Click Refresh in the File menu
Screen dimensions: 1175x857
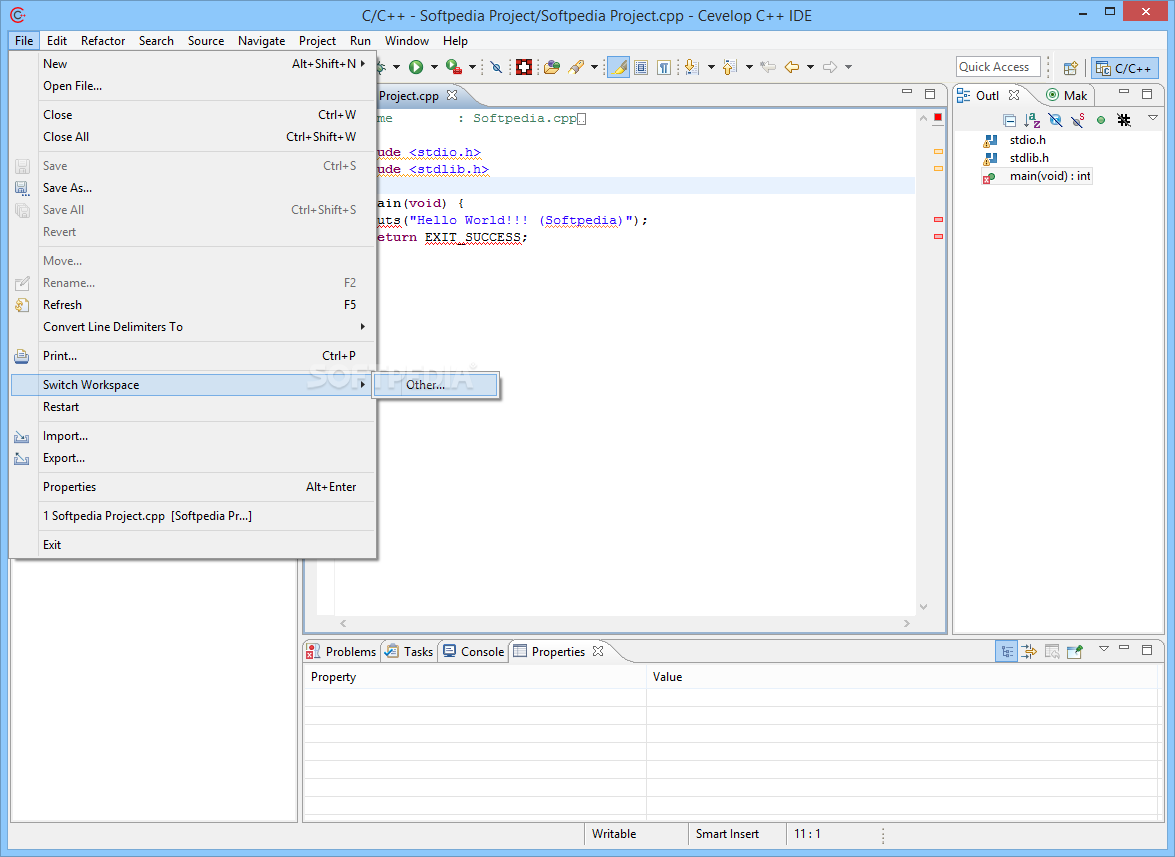[x=193, y=305]
